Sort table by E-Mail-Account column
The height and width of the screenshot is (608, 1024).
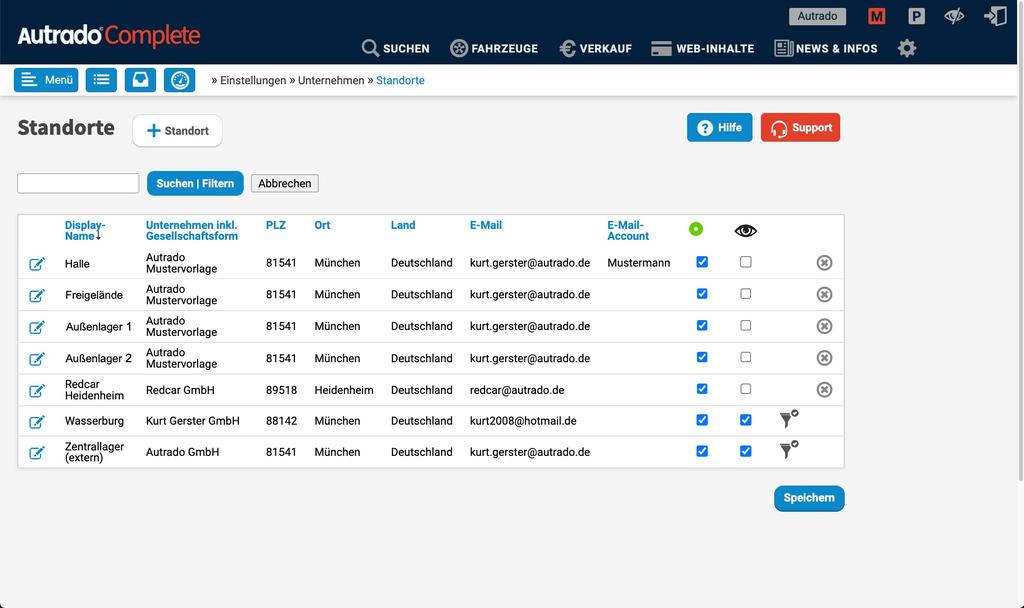[x=628, y=231]
